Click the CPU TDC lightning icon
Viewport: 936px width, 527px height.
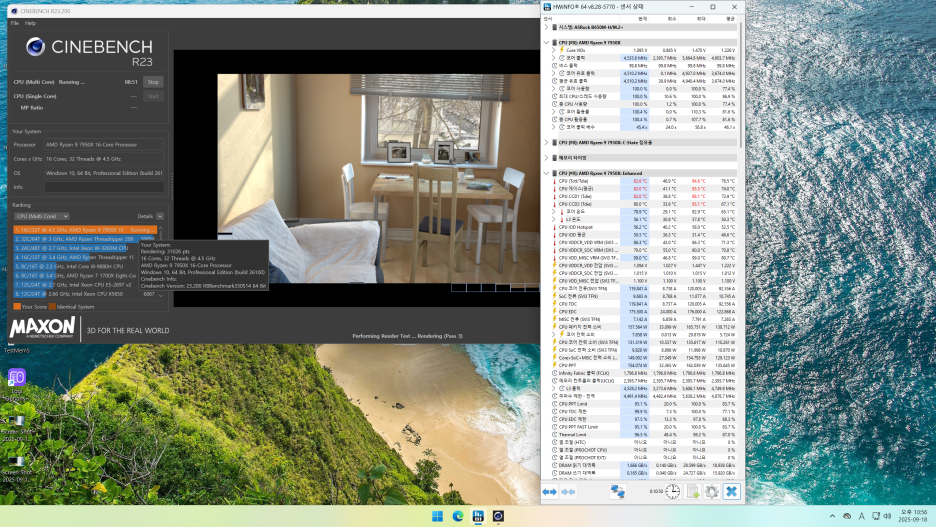pos(555,304)
